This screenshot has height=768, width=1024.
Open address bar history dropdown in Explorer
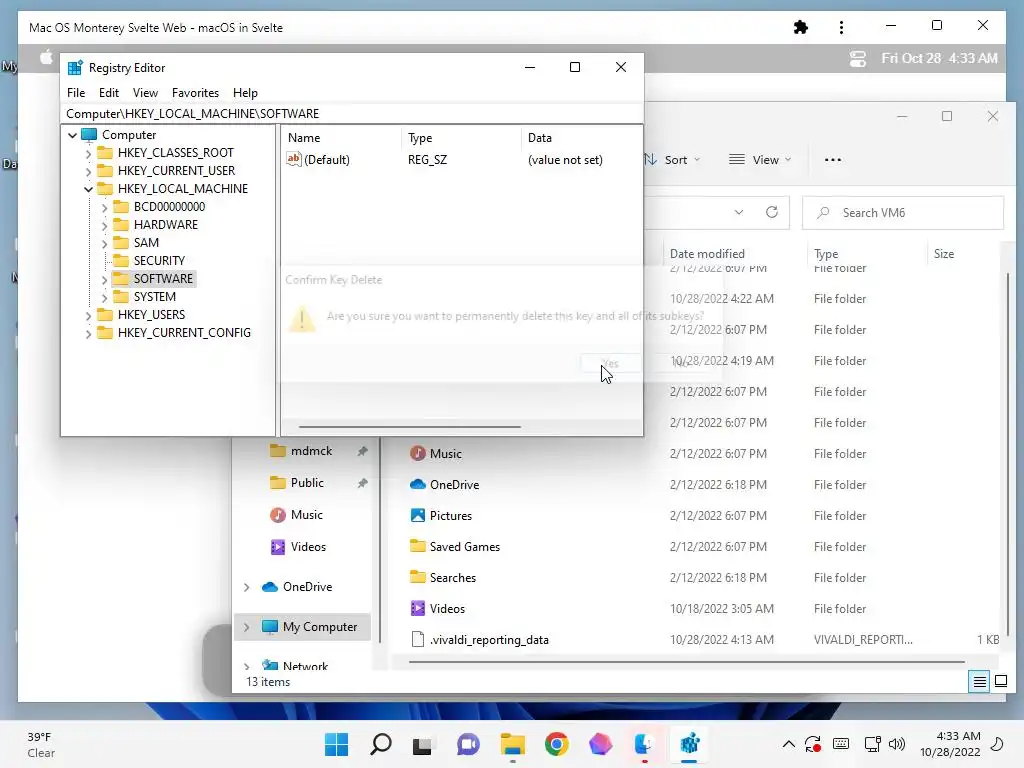pyautogui.click(x=739, y=212)
